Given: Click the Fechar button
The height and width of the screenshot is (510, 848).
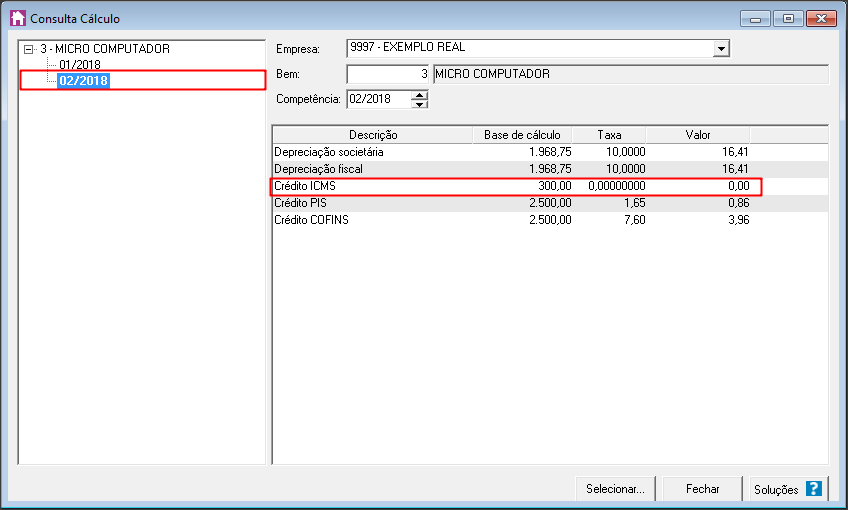Looking at the screenshot, I should click(703, 489).
